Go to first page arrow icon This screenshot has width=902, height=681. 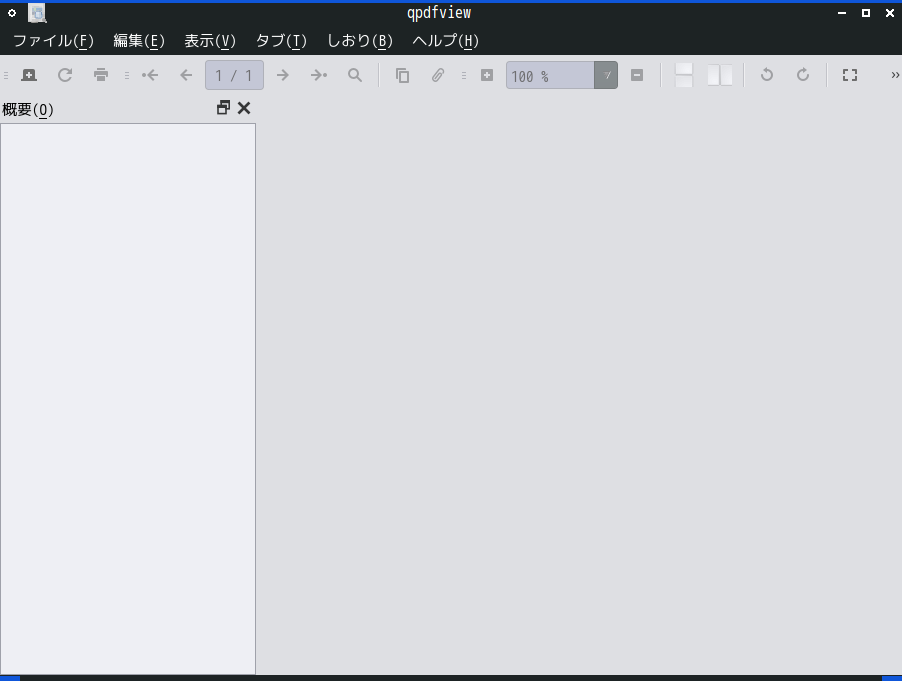150,75
